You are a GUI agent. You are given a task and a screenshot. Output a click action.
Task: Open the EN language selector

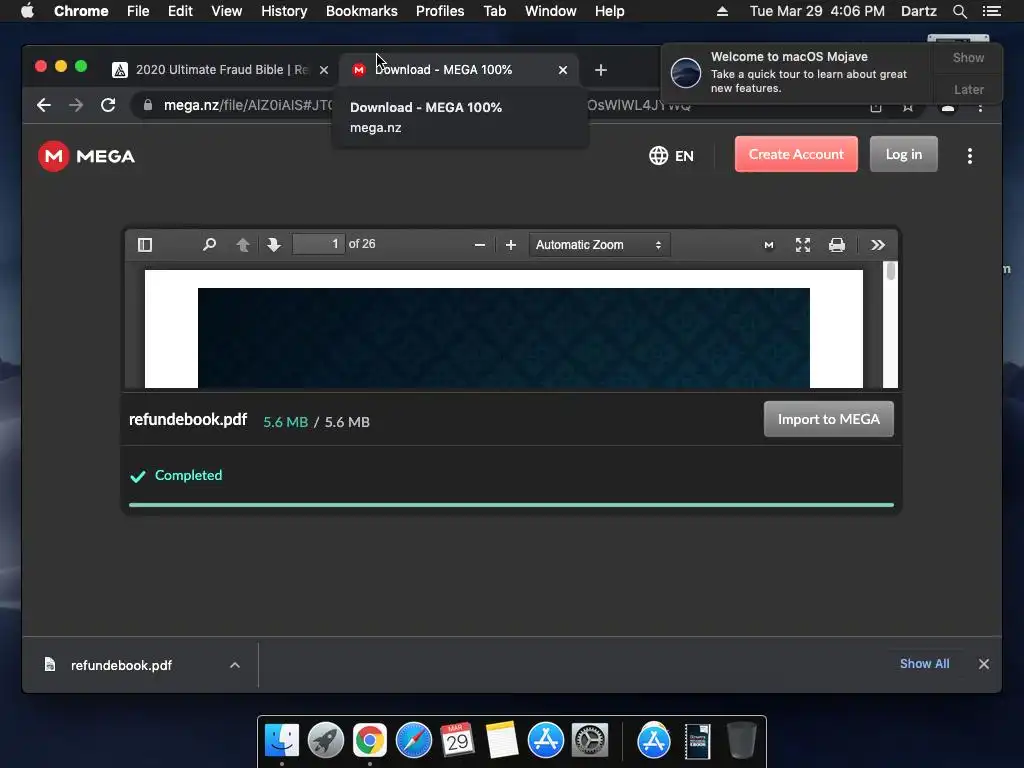click(x=671, y=155)
